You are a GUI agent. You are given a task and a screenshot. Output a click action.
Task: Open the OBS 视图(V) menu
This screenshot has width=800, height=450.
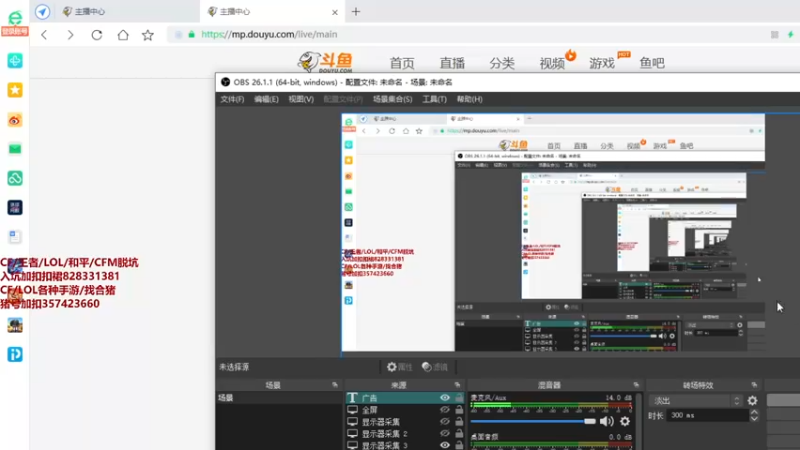point(301,99)
